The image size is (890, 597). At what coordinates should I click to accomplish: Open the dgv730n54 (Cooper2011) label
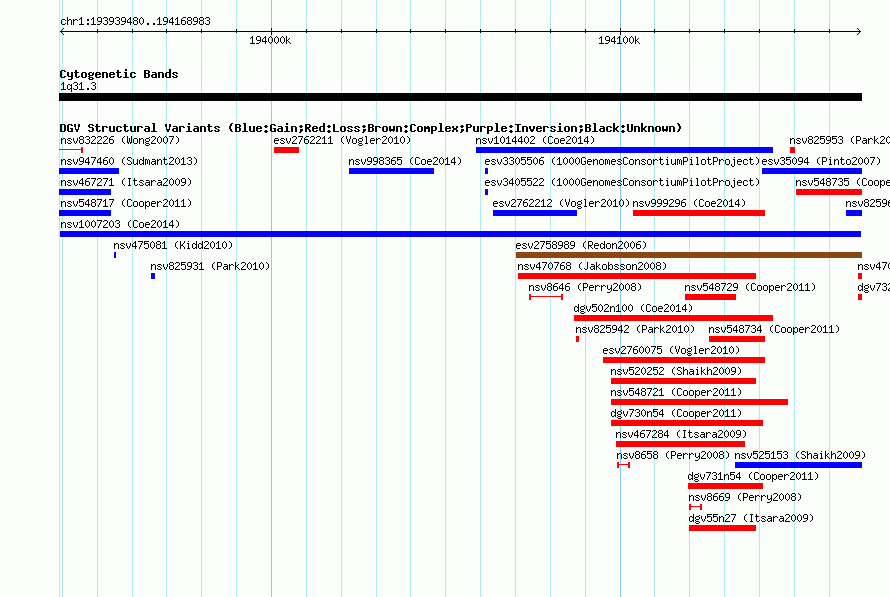[x=676, y=413]
